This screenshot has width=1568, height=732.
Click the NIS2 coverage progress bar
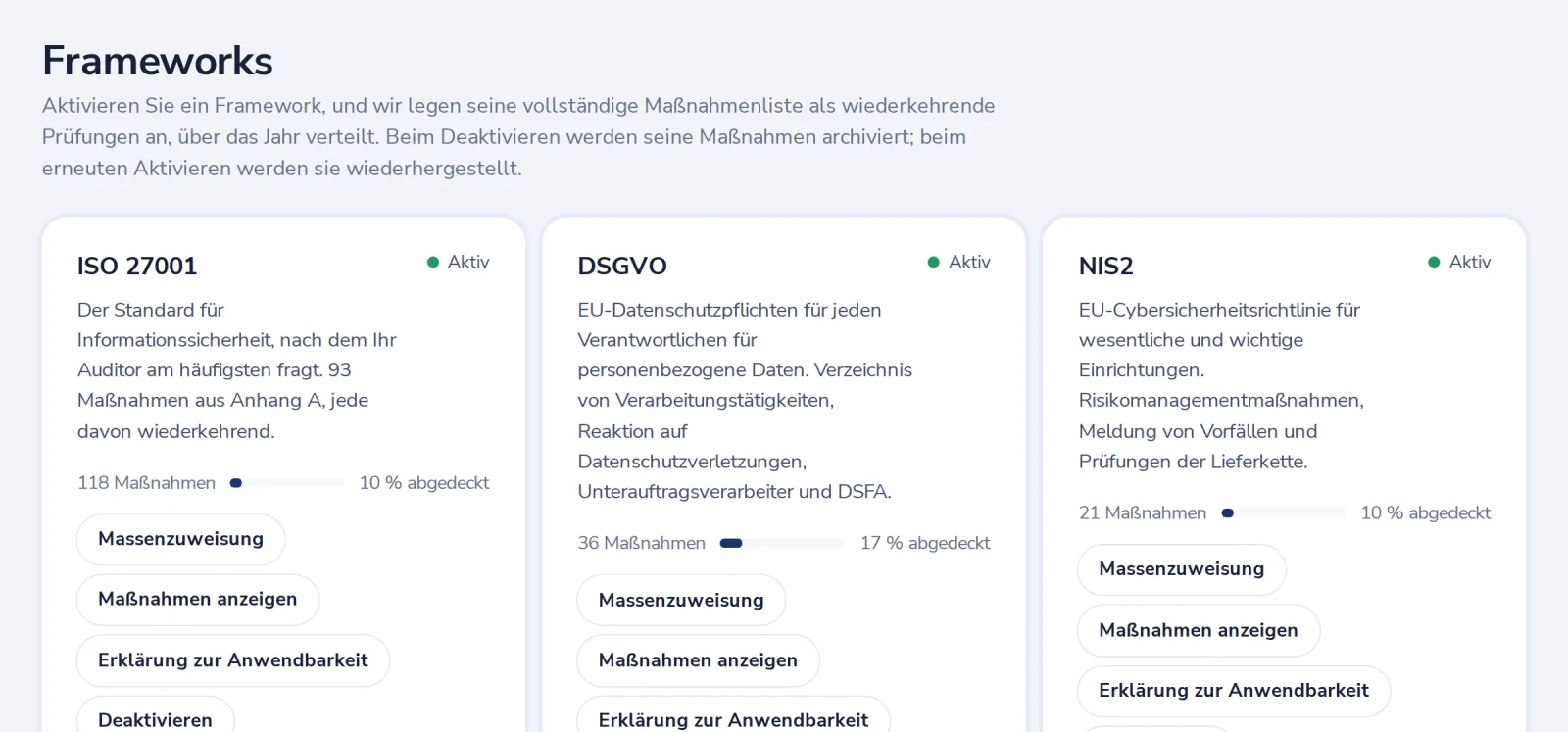point(1284,513)
